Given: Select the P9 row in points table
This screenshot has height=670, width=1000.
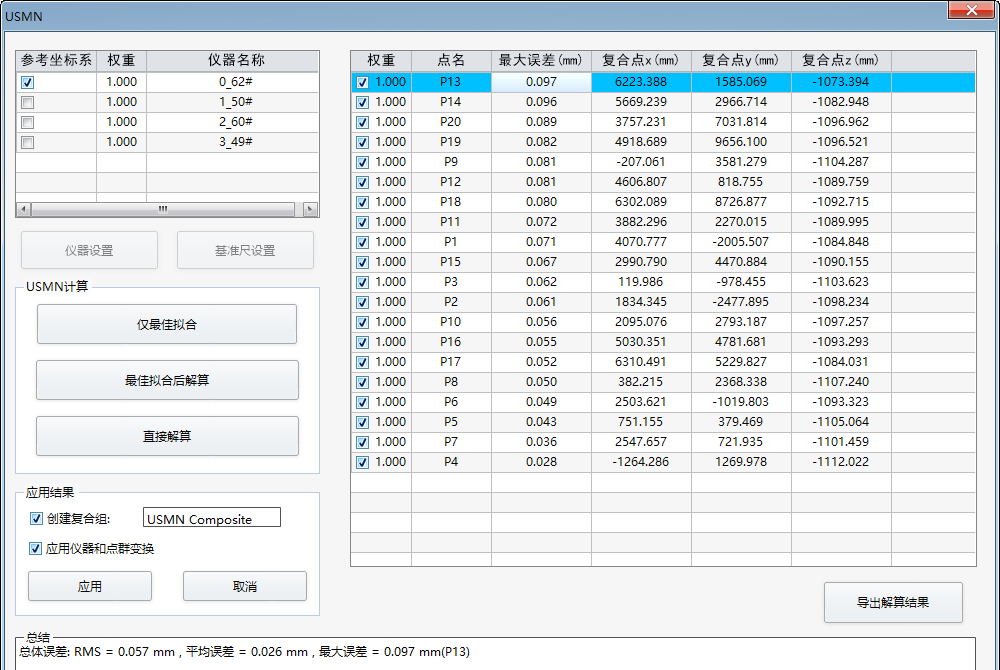Looking at the screenshot, I should coord(451,162).
